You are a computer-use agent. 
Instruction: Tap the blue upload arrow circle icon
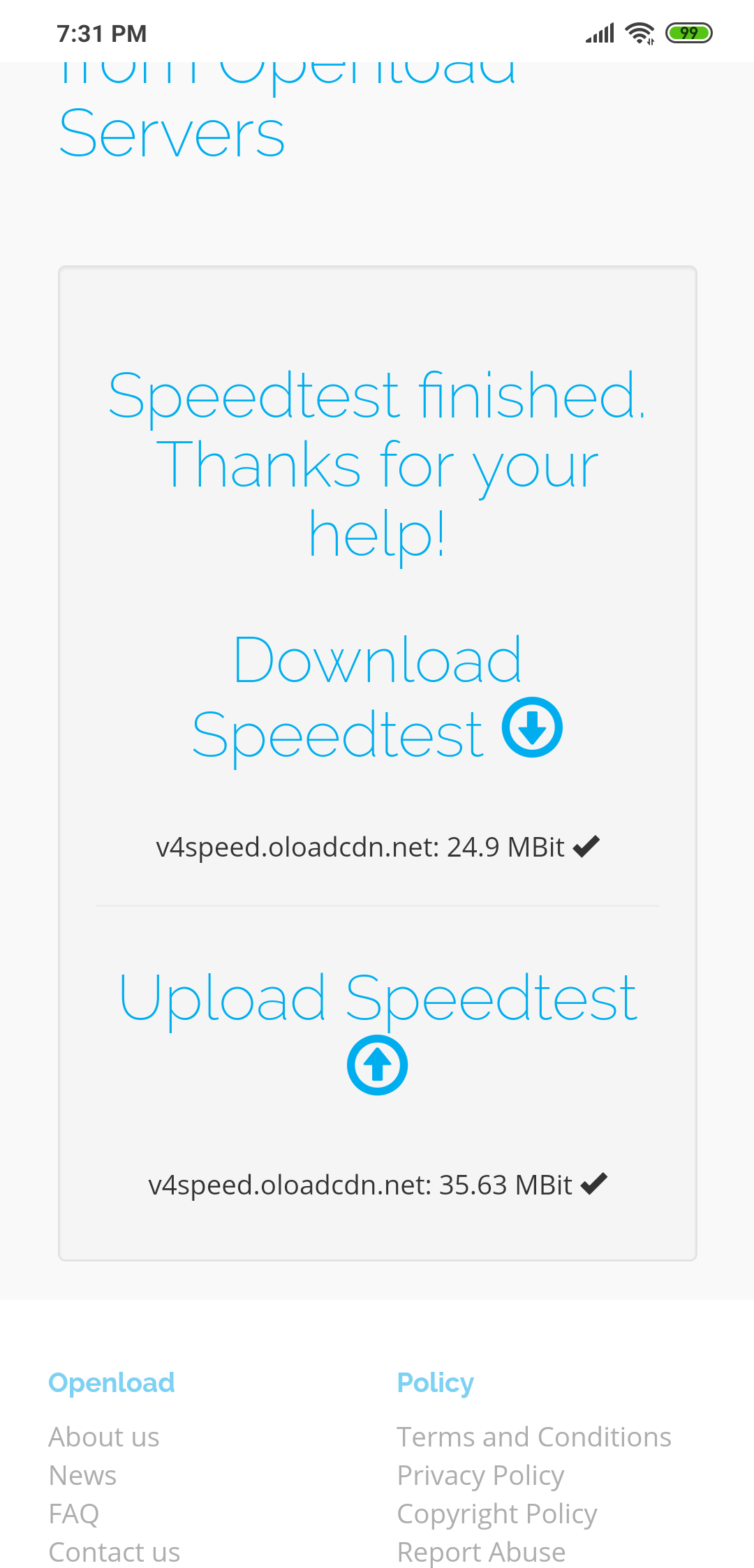378,1065
